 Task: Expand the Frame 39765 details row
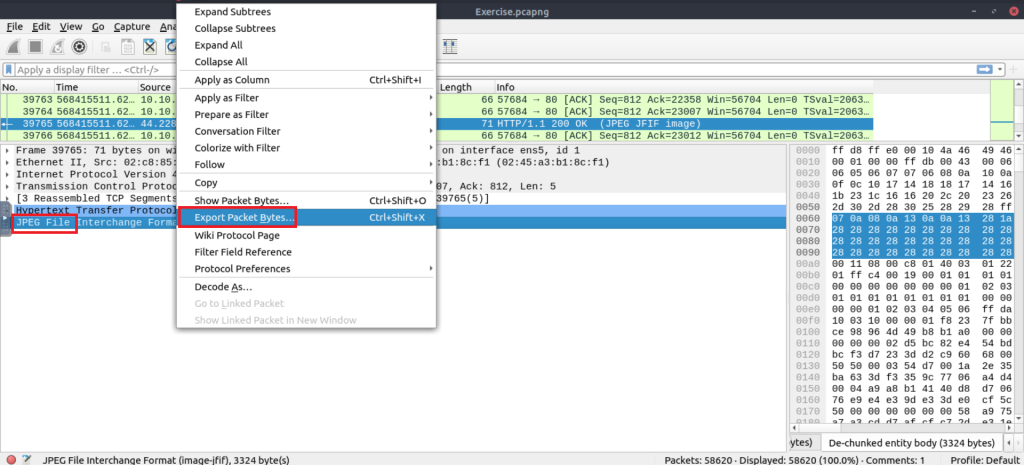click(9, 150)
